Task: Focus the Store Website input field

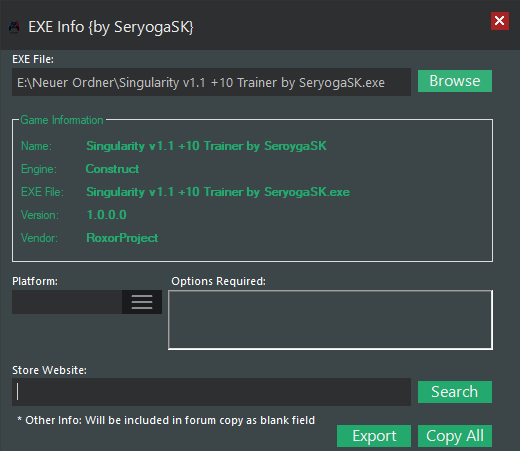Action: tap(211, 392)
